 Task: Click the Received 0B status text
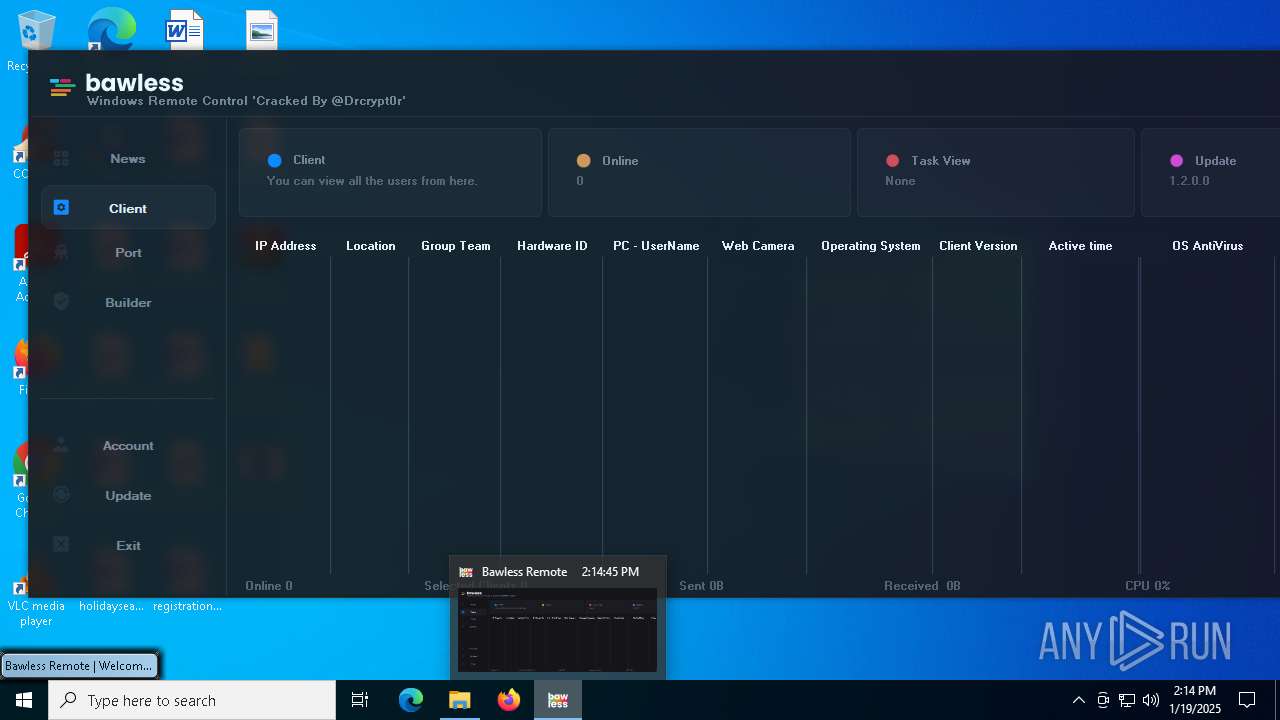click(922, 586)
